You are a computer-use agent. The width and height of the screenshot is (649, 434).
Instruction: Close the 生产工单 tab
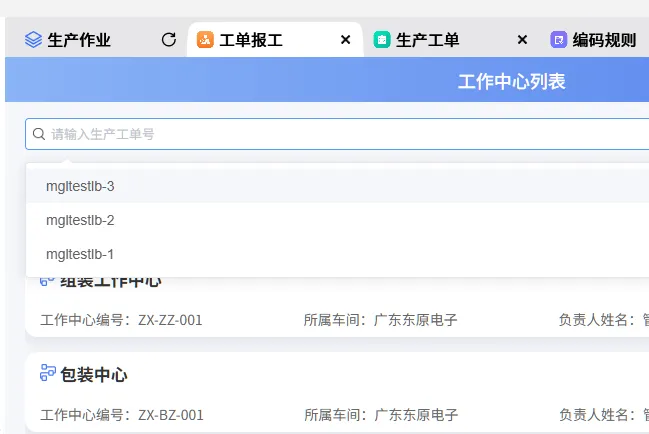click(521, 40)
